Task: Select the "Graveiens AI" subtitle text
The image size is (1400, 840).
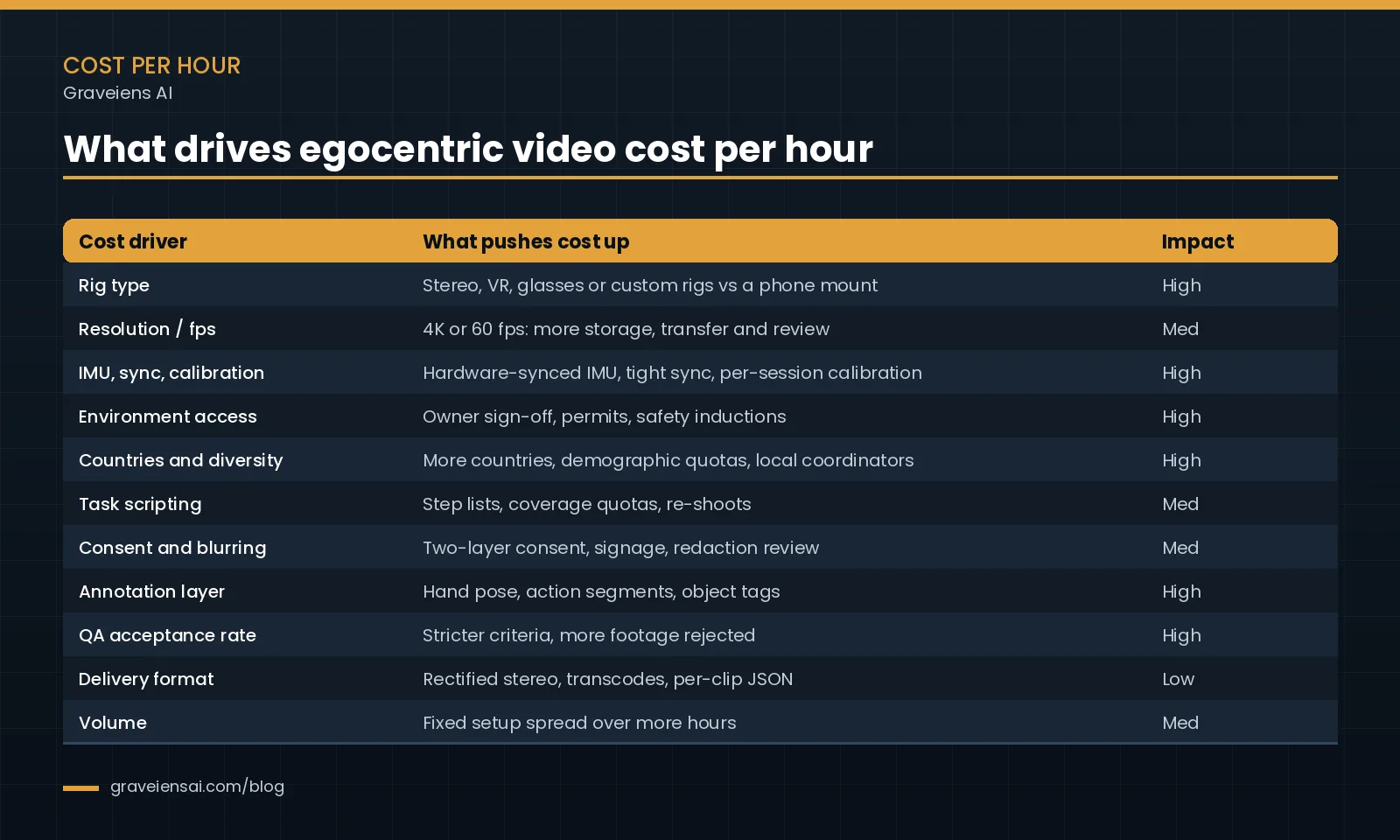Action: [117, 93]
